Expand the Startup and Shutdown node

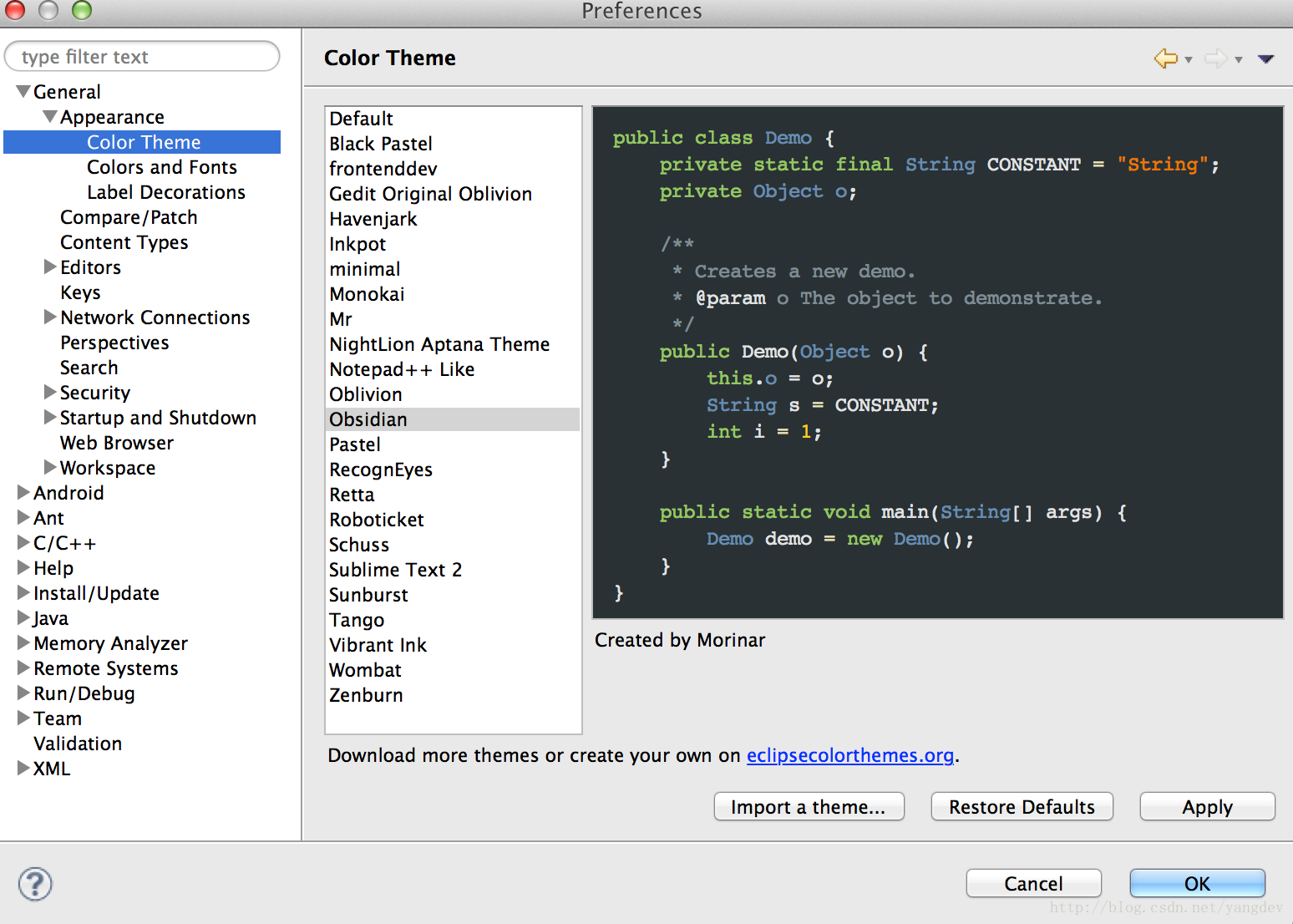coord(50,418)
